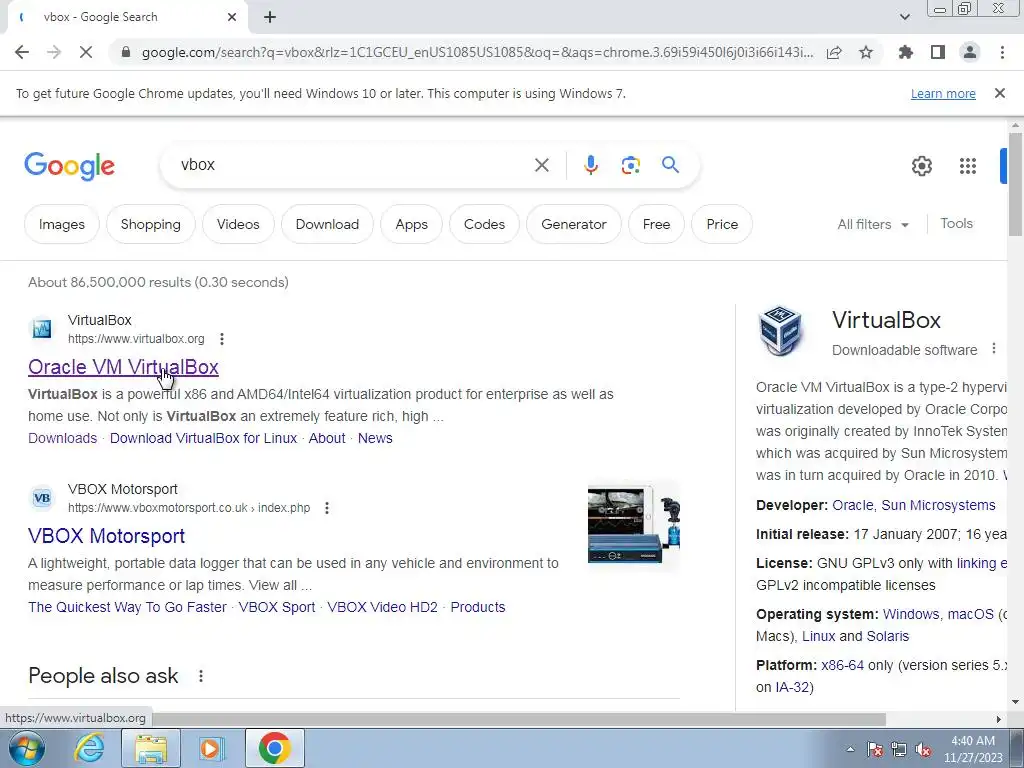Start voice search with microphone

[x=590, y=165]
